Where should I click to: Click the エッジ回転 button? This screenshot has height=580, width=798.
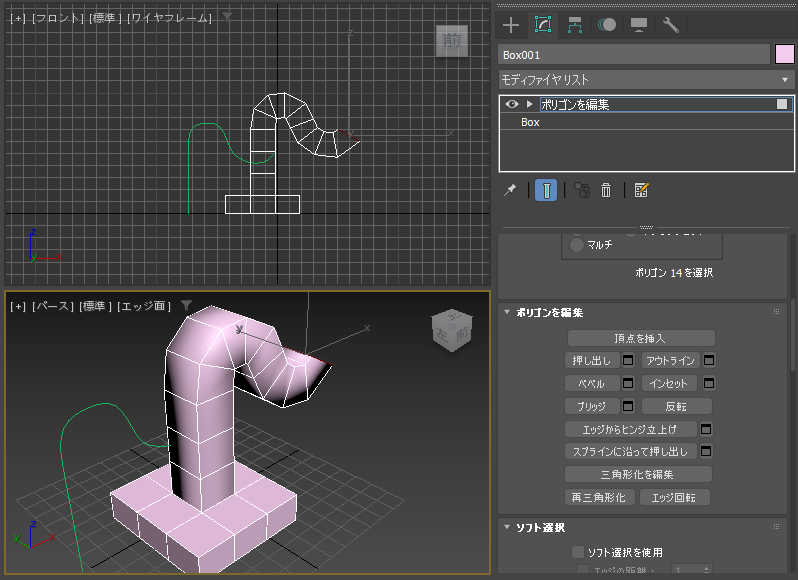[x=674, y=497]
